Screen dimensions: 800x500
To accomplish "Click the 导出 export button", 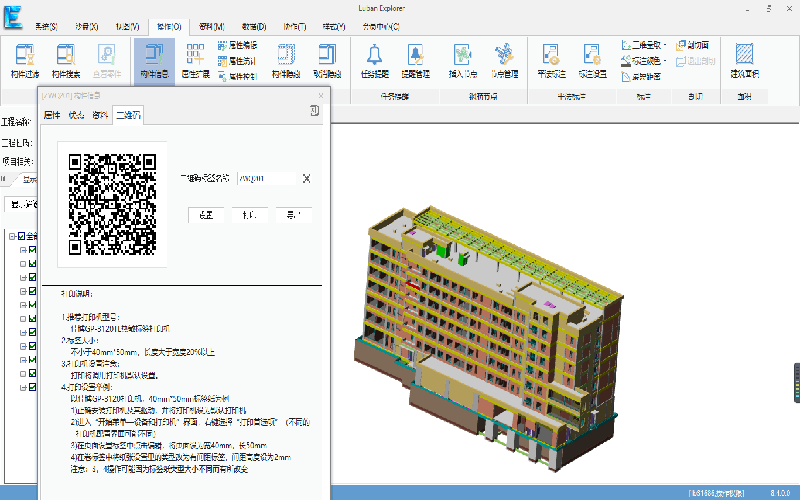I will (x=294, y=215).
